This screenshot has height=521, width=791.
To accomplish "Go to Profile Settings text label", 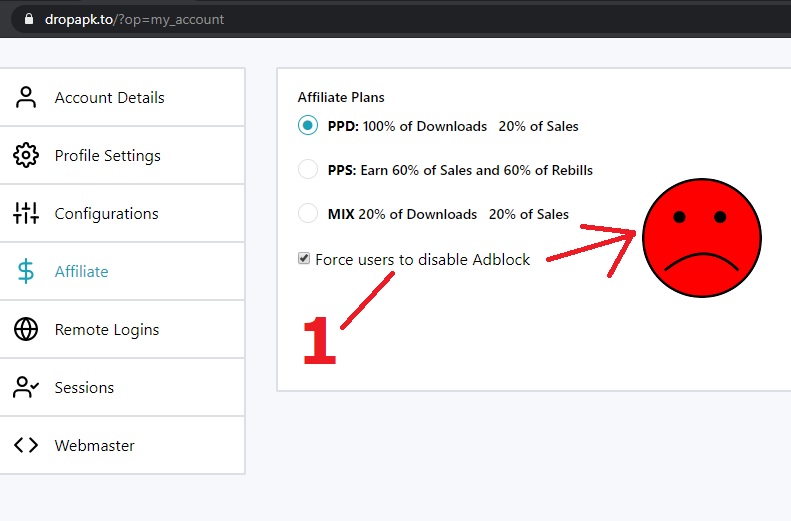I will point(107,156).
